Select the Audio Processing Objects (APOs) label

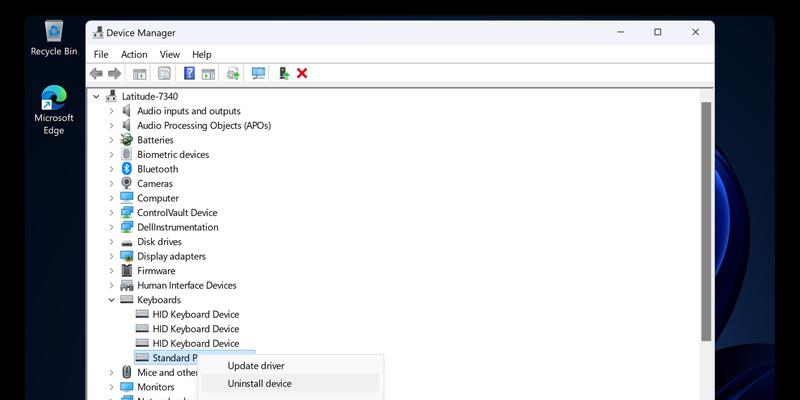pyautogui.click(x=204, y=126)
